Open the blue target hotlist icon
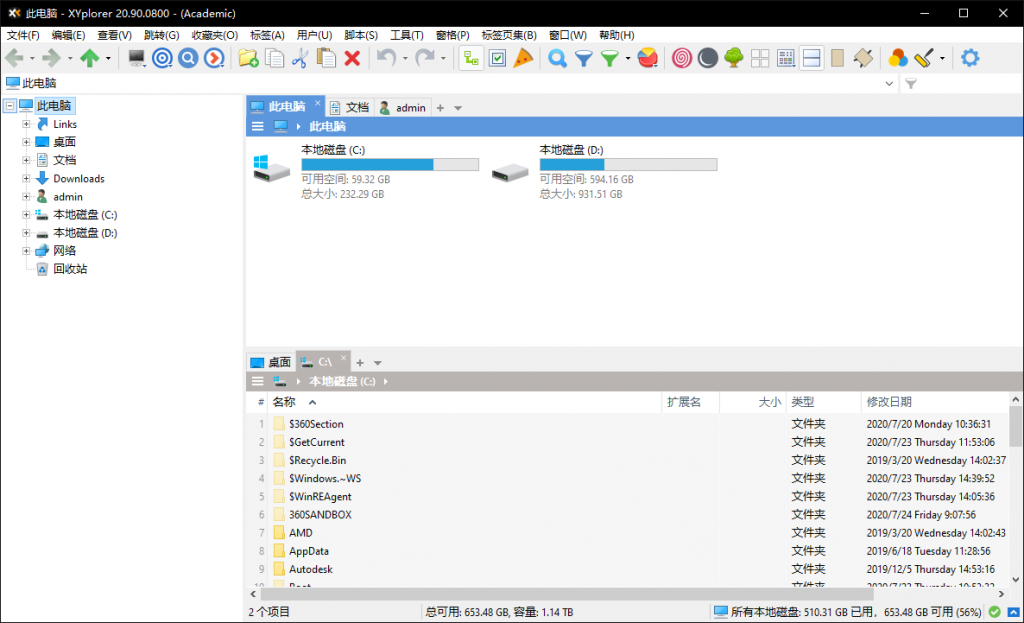1024x623 pixels. point(162,58)
